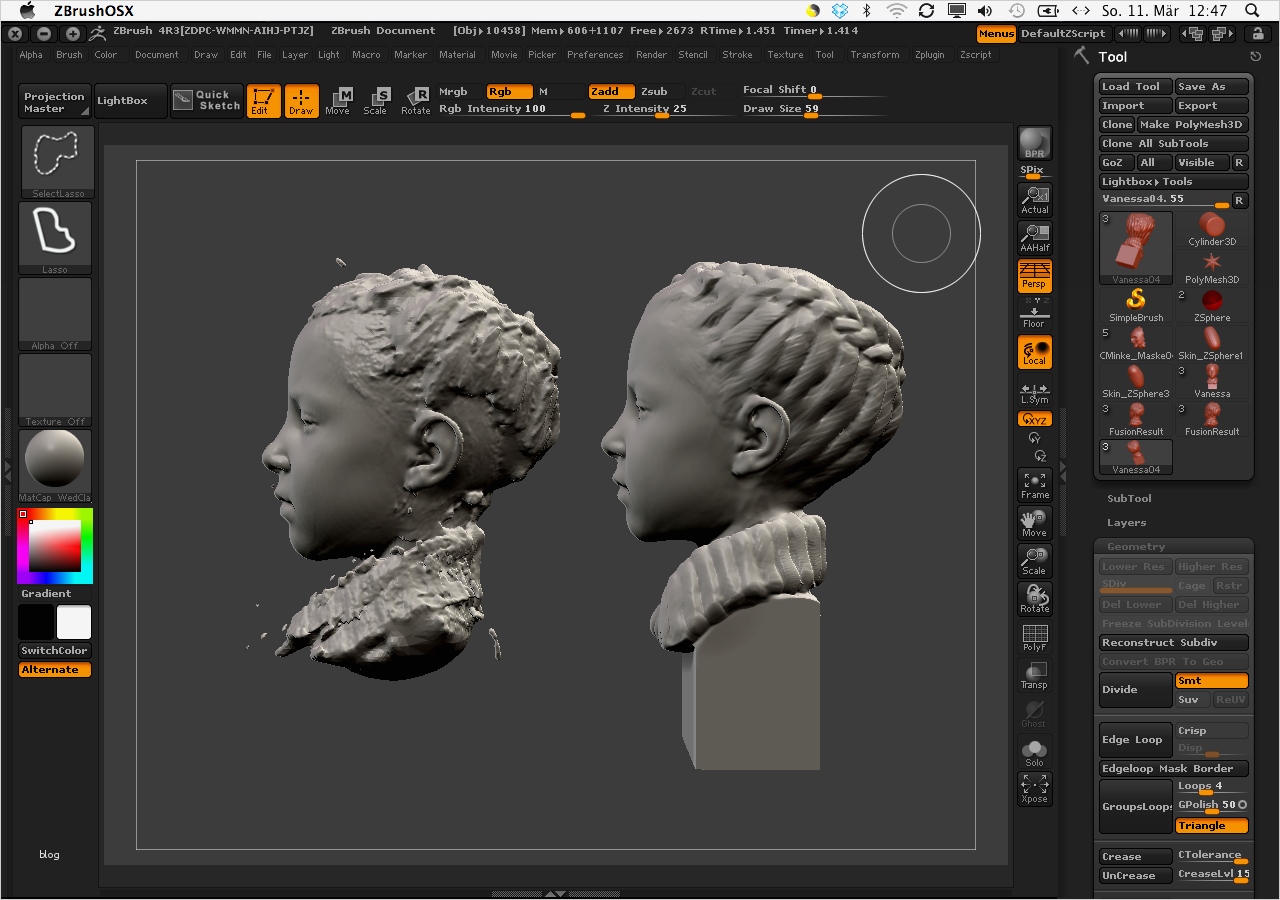Toggle the Smt smoothing option
This screenshot has width=1280, height=900.
1211,680
